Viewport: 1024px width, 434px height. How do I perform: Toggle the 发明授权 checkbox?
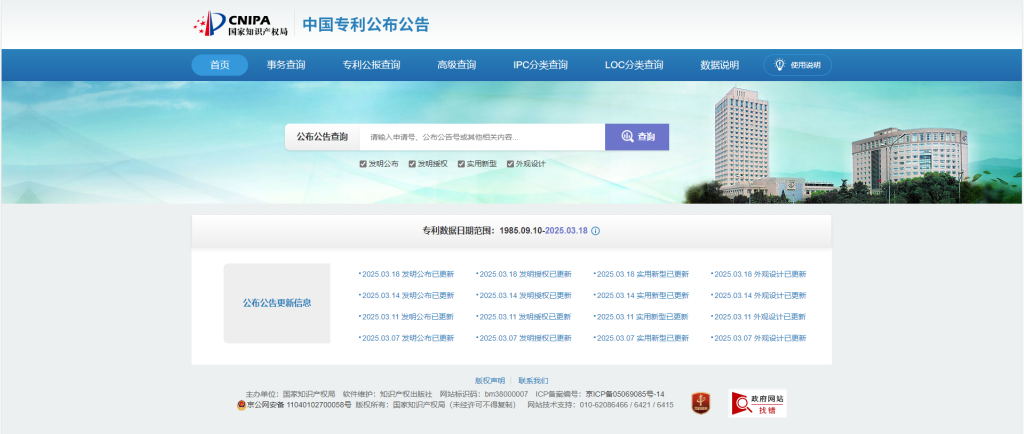(x=412, y=163)
